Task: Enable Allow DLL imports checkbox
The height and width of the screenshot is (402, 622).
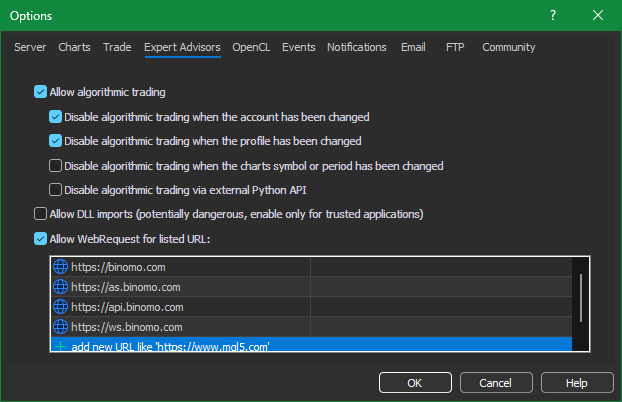Action: click(40, 214)
